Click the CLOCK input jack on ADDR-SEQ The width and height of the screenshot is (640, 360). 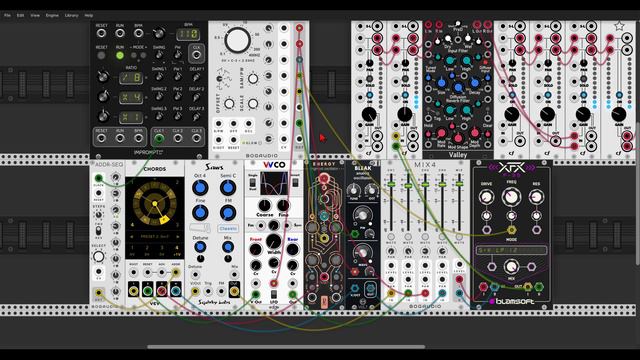point(98,178)
